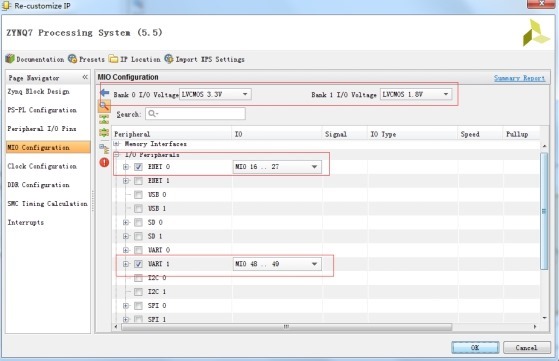Collapse the Page Navigator panel

coord(85,77)
